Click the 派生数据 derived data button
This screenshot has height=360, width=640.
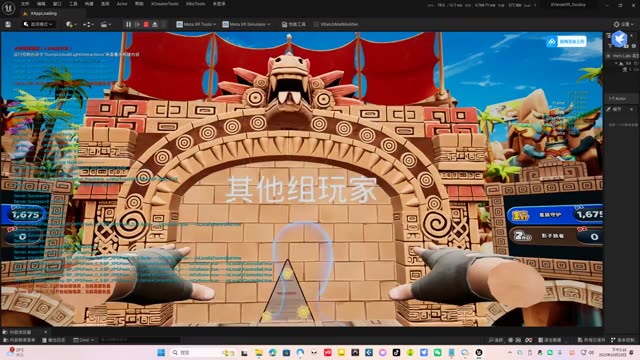550,340
